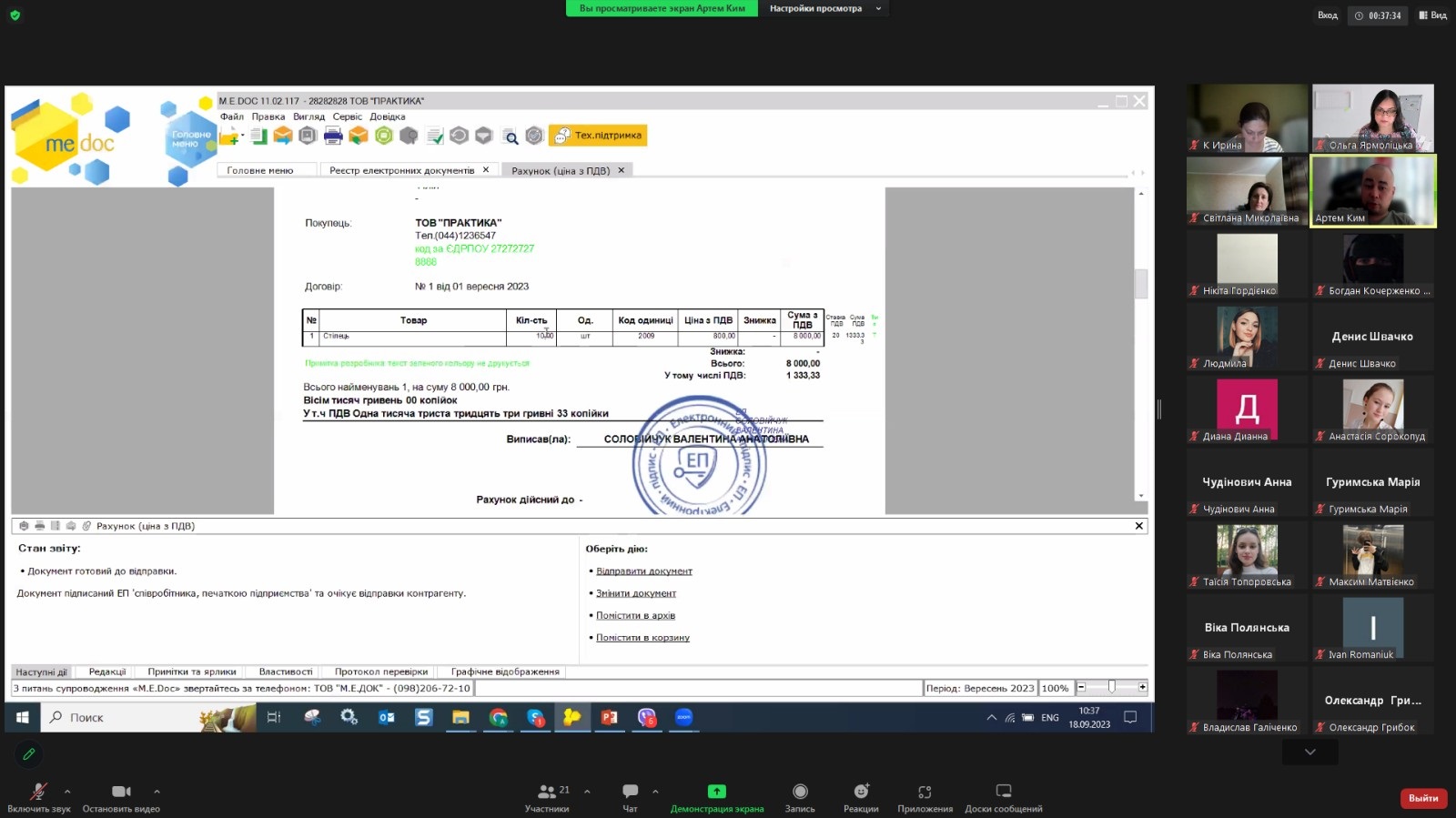
Task: Click the Тех.підтримка support button
Action: coord(598,136)
